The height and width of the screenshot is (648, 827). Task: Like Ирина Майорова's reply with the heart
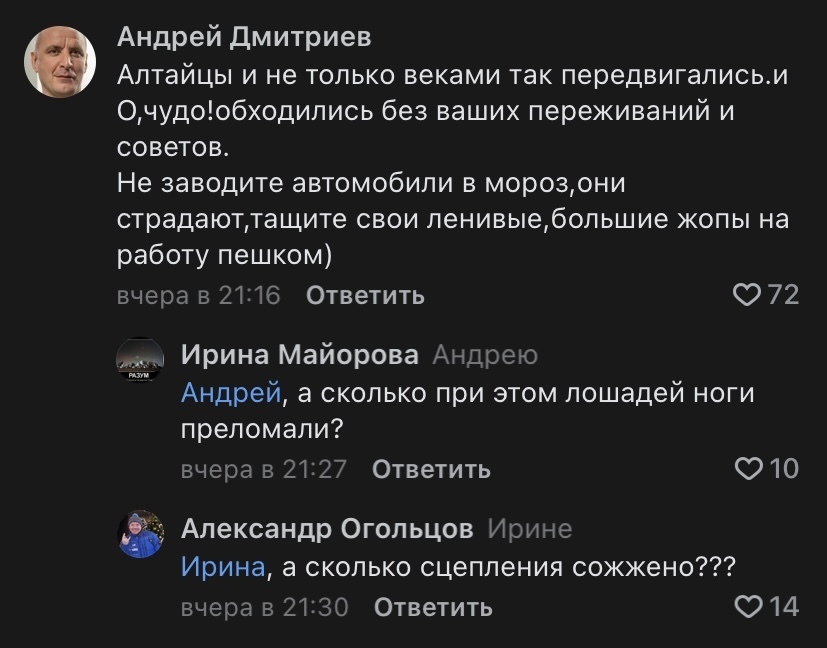[x=749, y=468]
